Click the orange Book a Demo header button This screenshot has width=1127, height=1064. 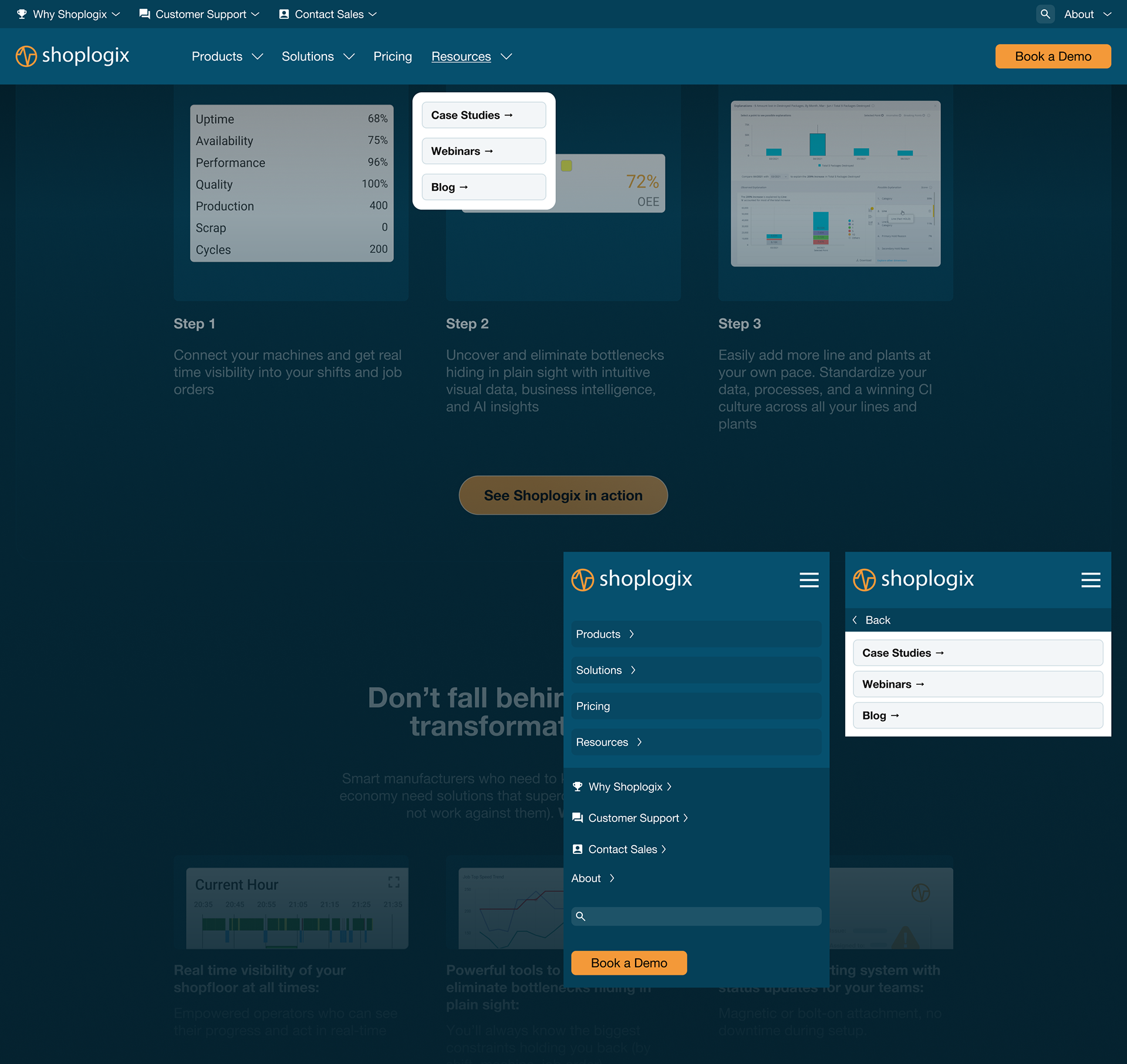[1052, 56]
